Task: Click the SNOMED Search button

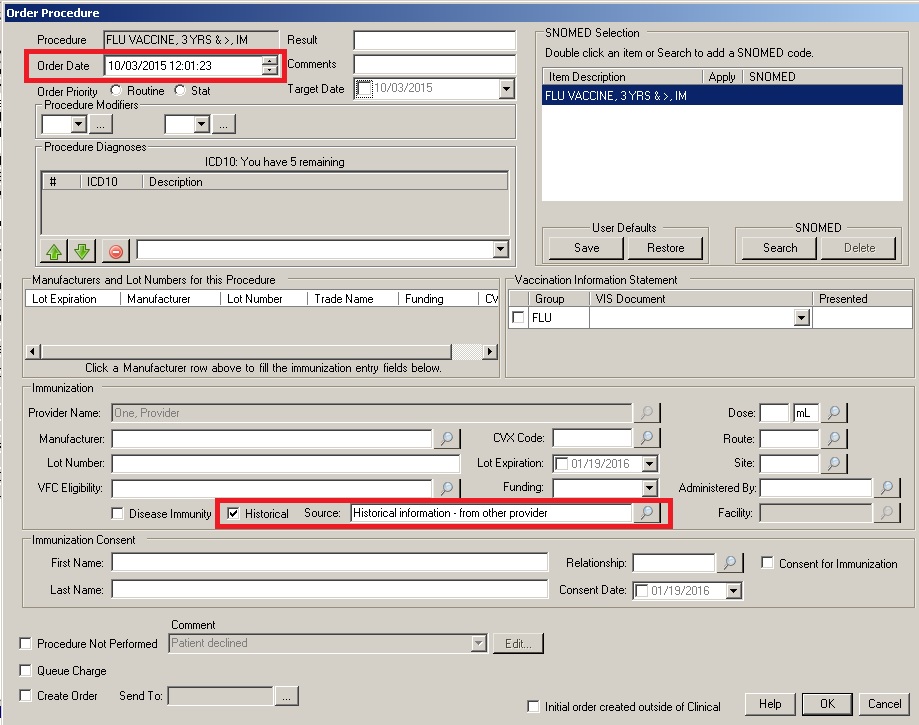Action: 779,248
